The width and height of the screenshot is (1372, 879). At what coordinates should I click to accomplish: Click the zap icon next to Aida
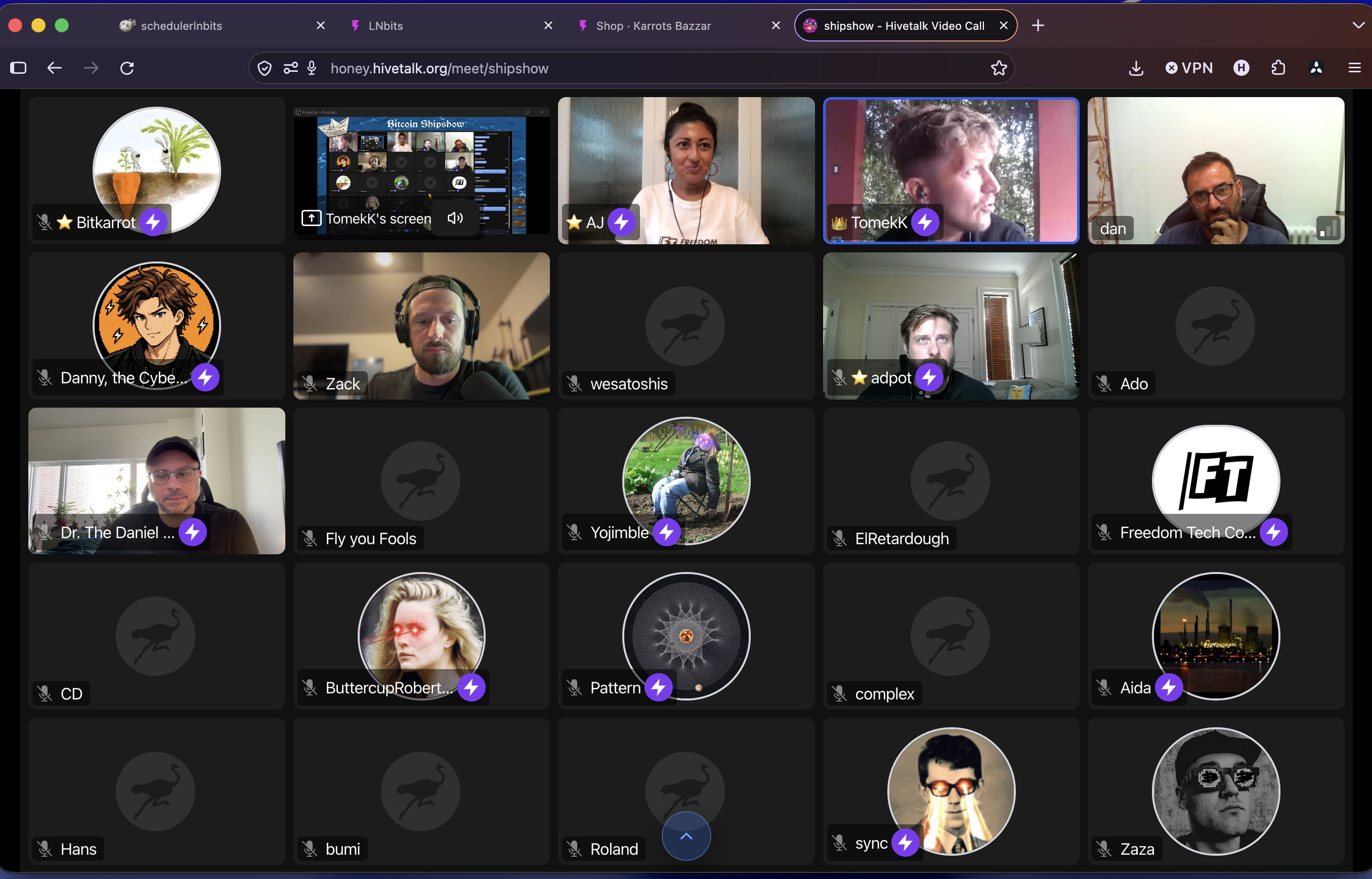1169,687
